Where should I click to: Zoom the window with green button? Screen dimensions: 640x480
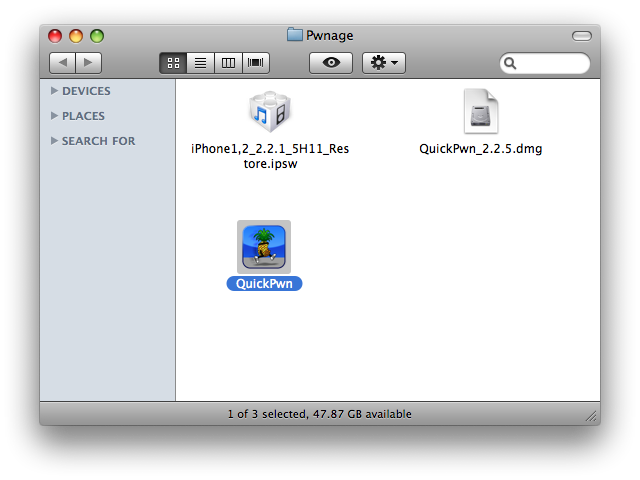[97, 36]
